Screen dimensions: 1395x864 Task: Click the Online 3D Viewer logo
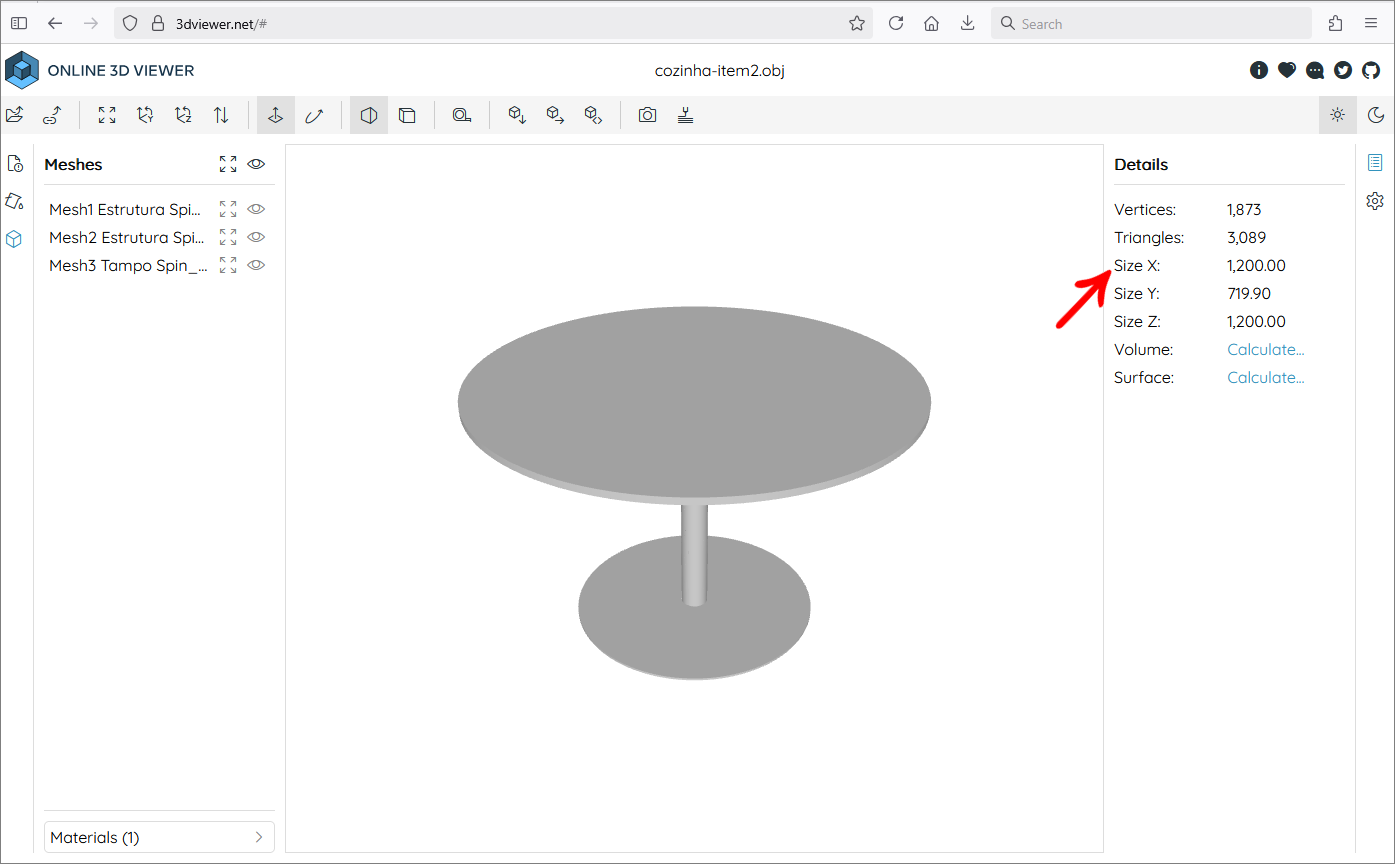tap(100, 70)
